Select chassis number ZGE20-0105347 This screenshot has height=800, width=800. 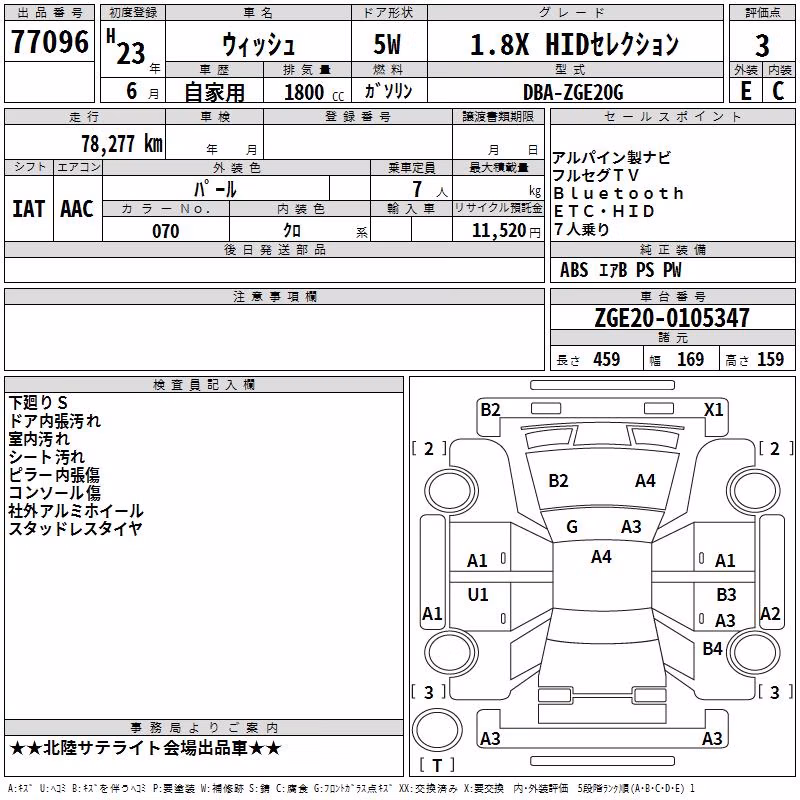[672, 318]
